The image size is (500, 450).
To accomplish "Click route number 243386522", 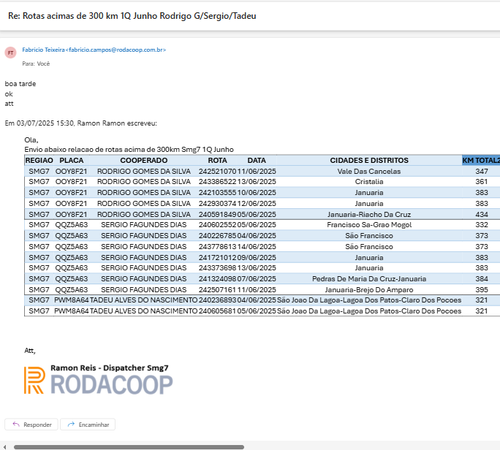I will pyautogui.click(x=217, y=182).
